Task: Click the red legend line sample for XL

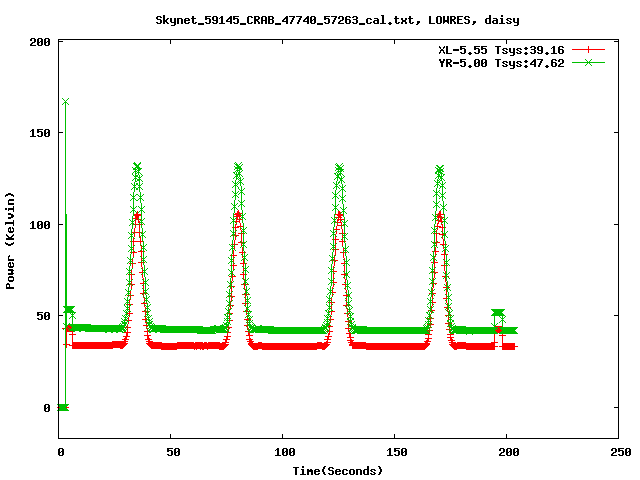Action: coord(588,50)
